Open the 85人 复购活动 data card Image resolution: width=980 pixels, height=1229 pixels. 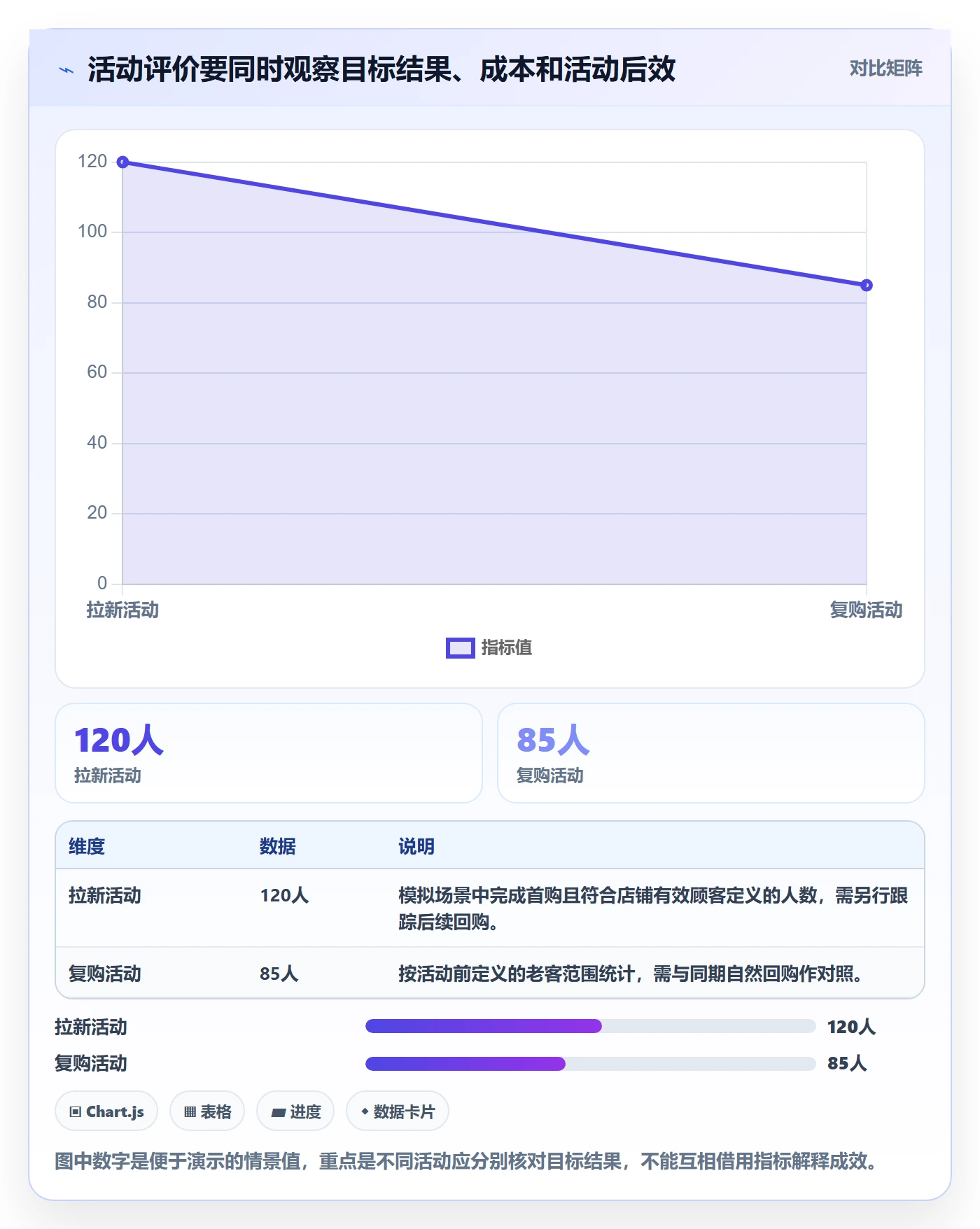(711, 753)
